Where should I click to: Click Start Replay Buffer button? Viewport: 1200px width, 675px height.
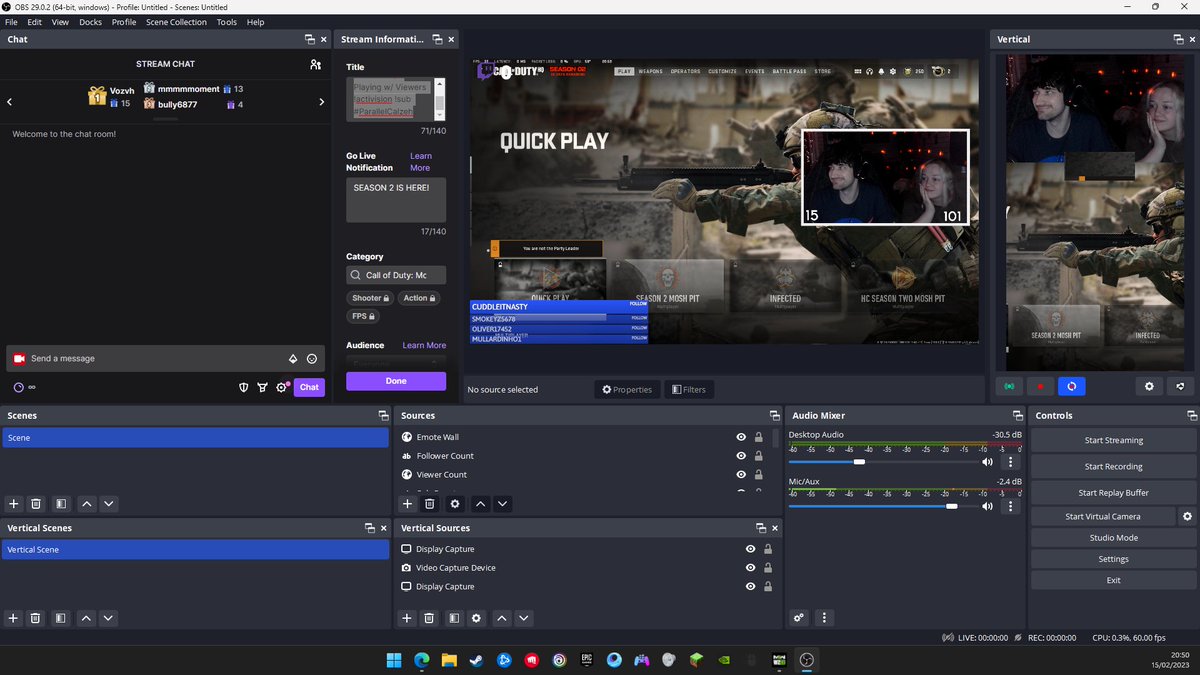(x=1113, y=492)
